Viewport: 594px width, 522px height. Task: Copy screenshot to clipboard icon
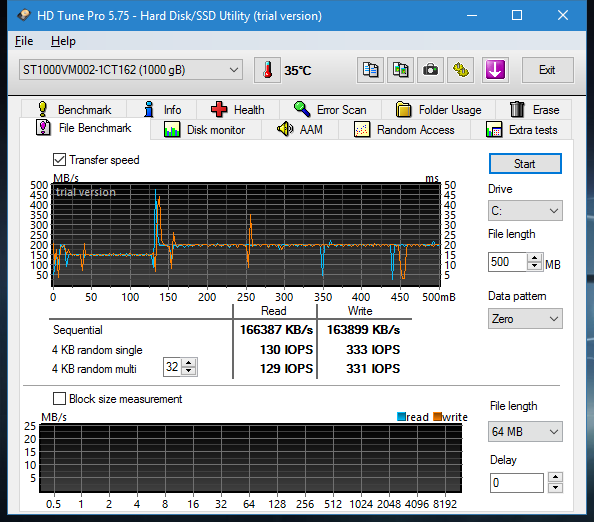tap(400, 70)
